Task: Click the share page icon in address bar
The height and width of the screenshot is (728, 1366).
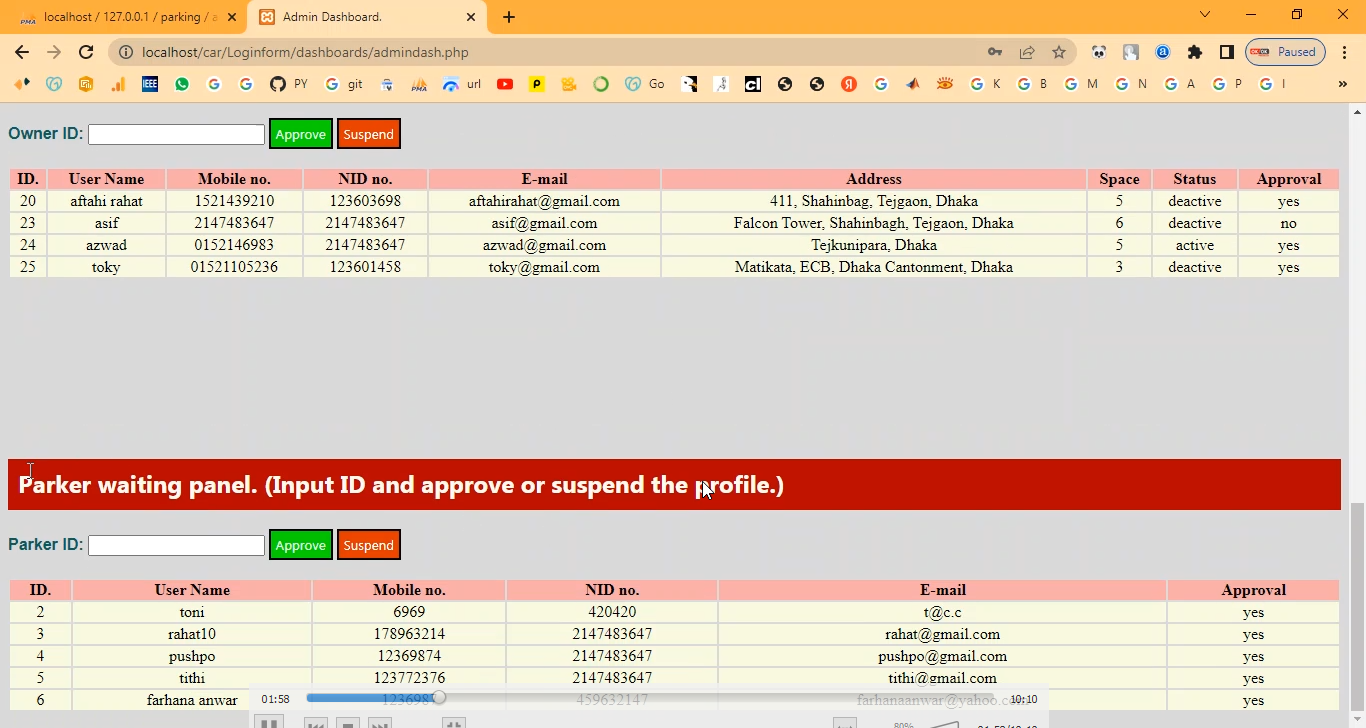Action: (x=1027, y=52)
